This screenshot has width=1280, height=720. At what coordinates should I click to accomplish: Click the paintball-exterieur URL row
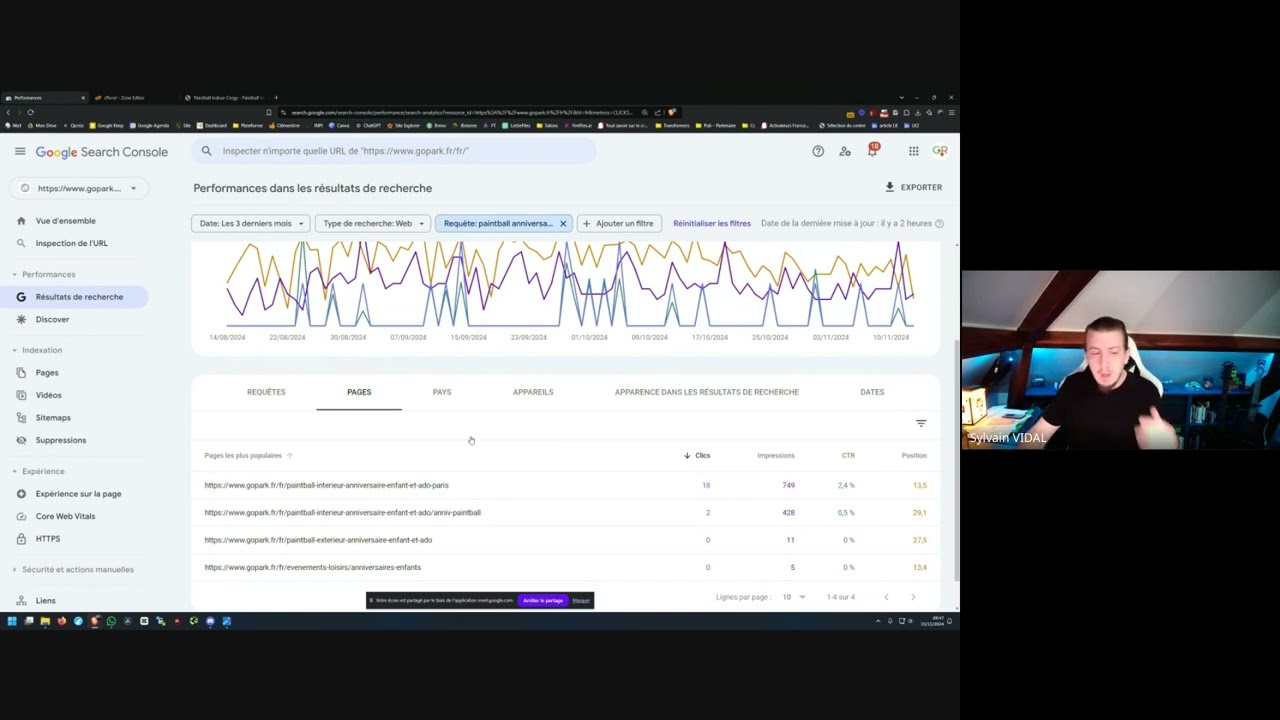(566, 540)
